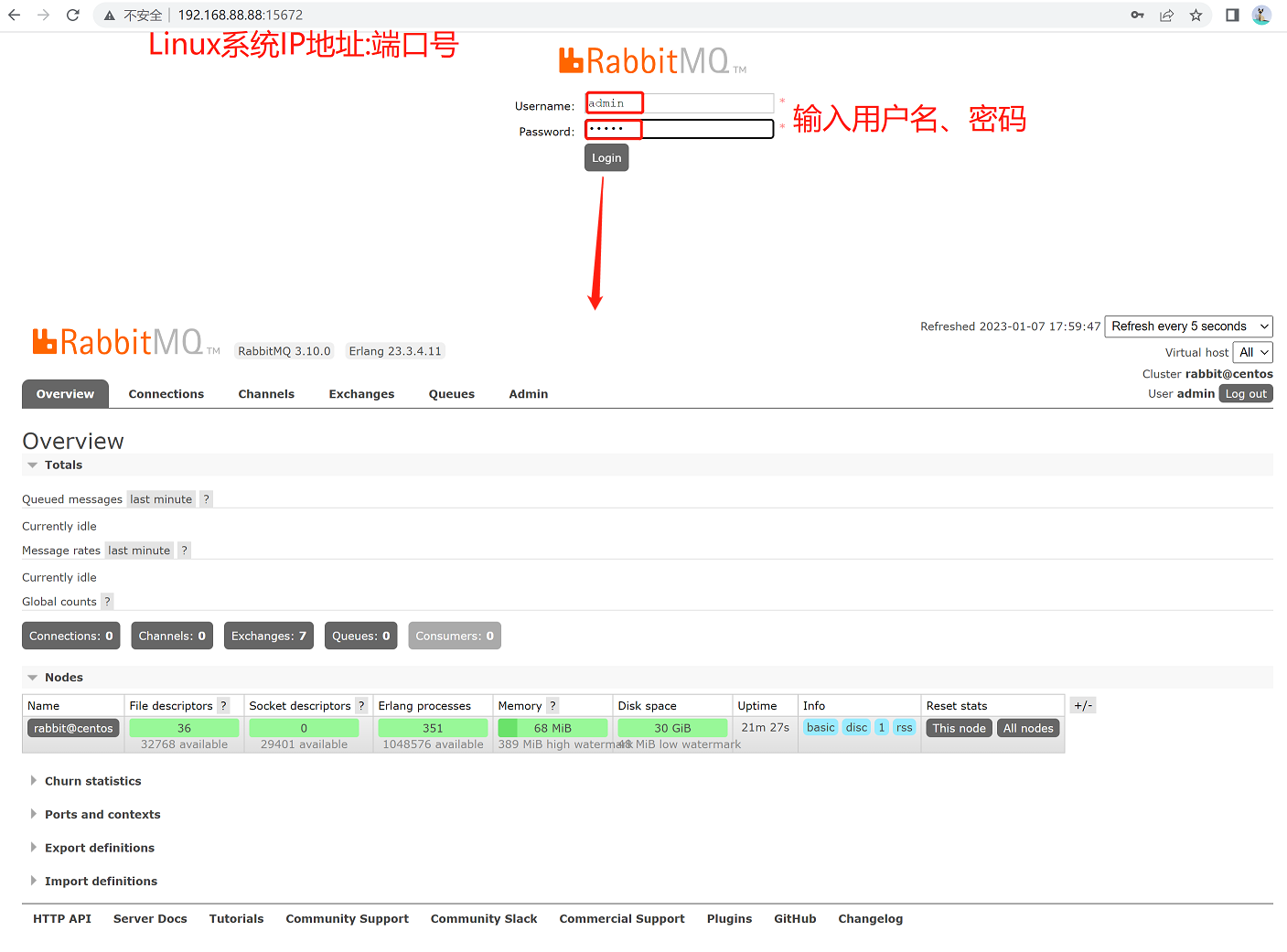Screen dimensions: 1287x952
Task: Click the Memory 68 MiB usage bar
Action: (x=552, y=728)
